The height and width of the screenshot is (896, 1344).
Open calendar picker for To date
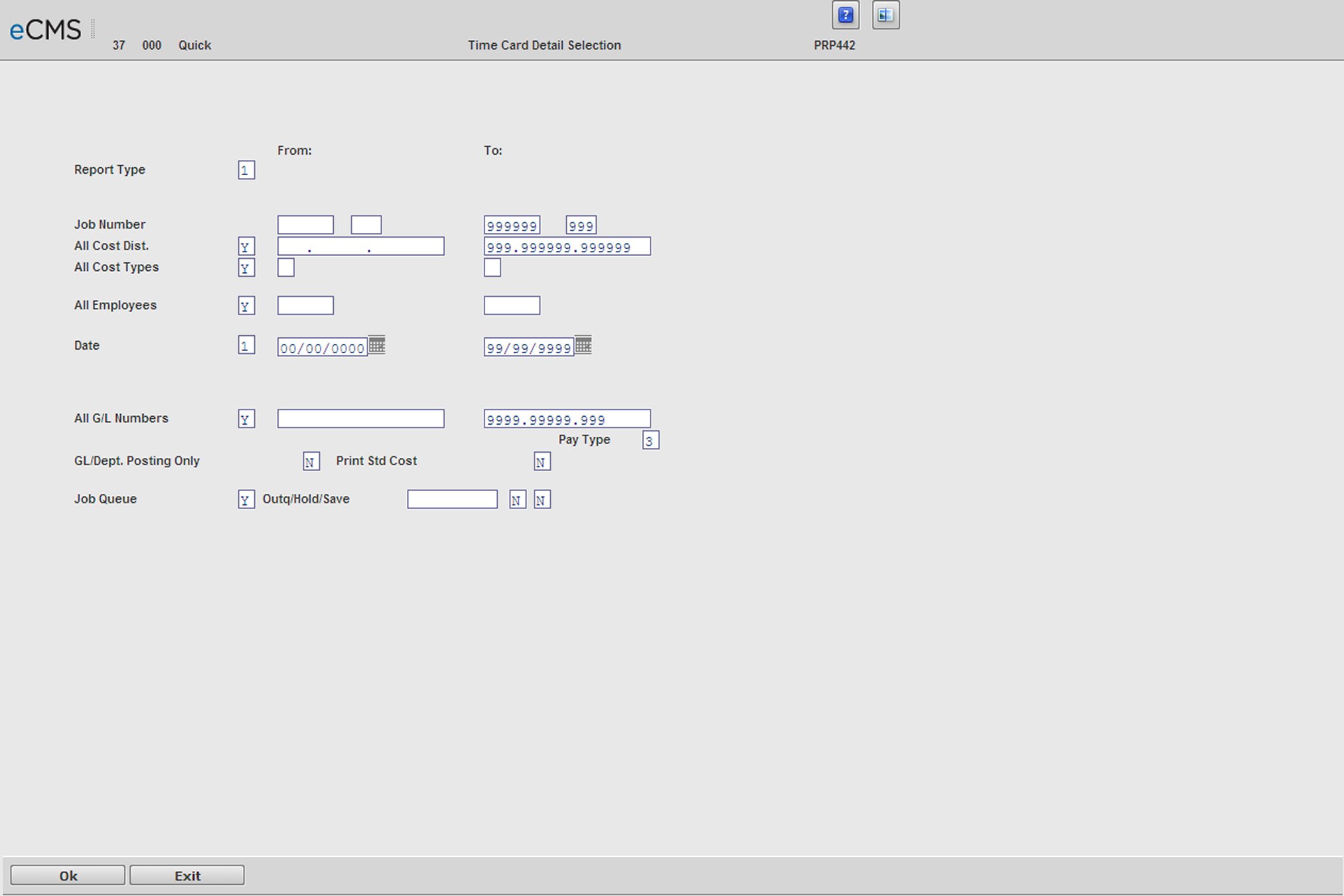click(583, 345)
